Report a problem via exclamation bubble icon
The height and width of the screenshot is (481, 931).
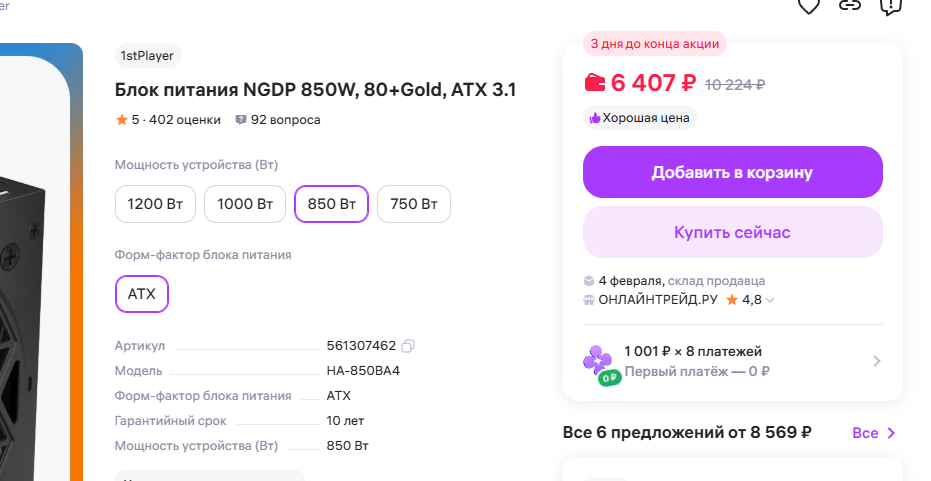(x=890, y=5)
